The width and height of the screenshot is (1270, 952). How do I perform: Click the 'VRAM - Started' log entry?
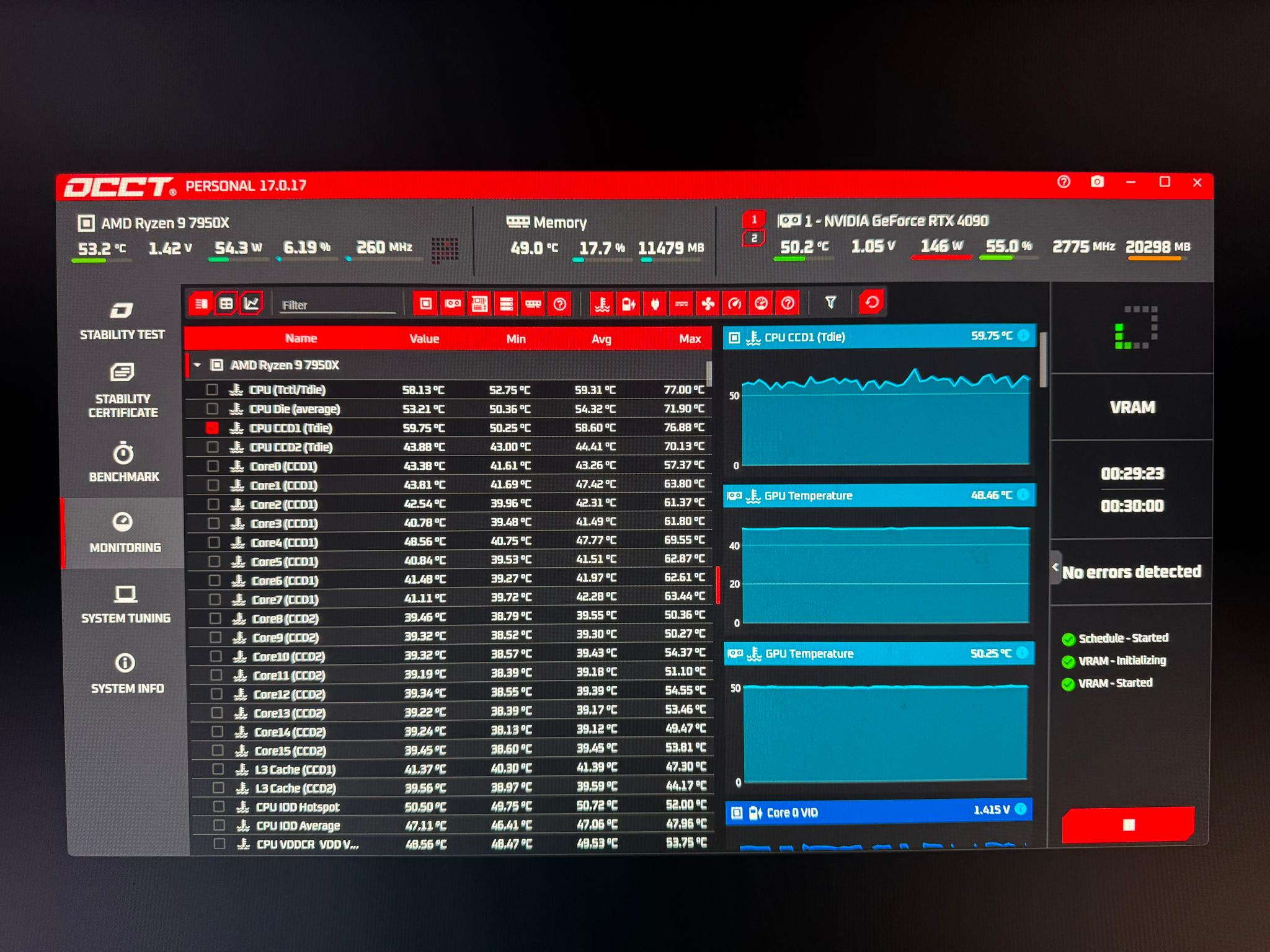1115,683
